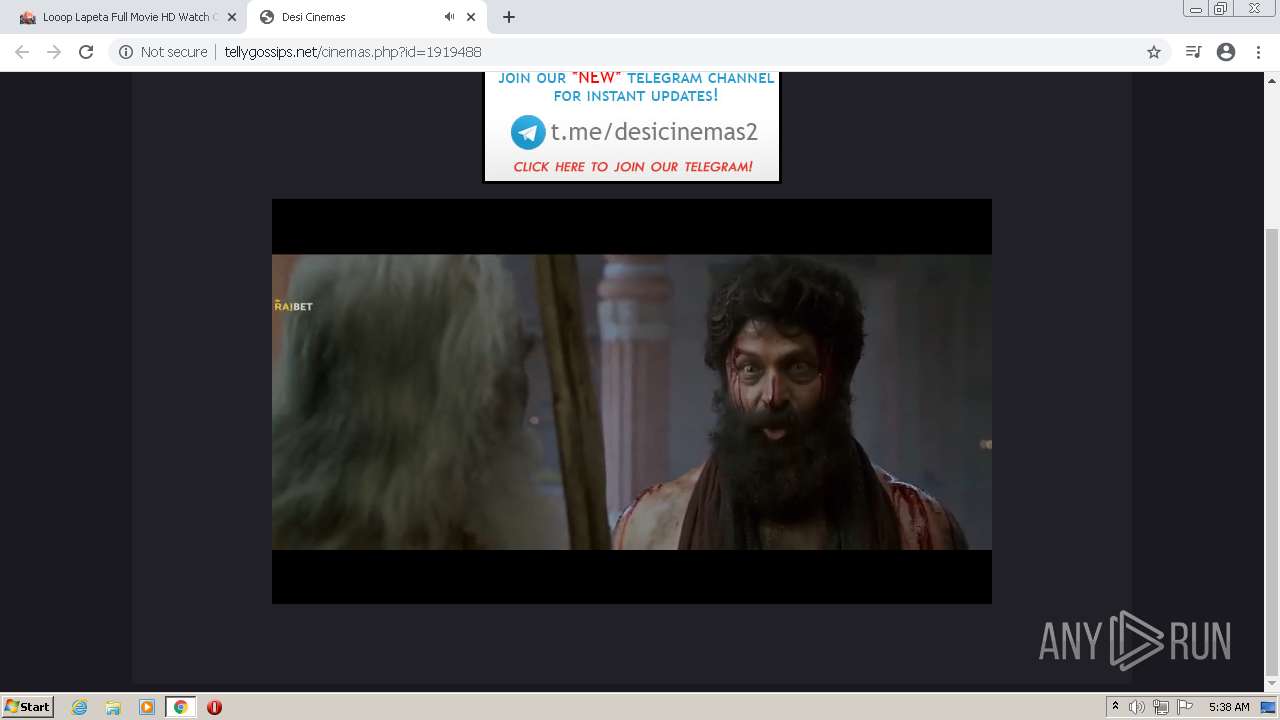The width and height of the screenshot is (1280, 720).
Task: Go forward to the next page
Action: pyautogui.click(x=54, y=52)
